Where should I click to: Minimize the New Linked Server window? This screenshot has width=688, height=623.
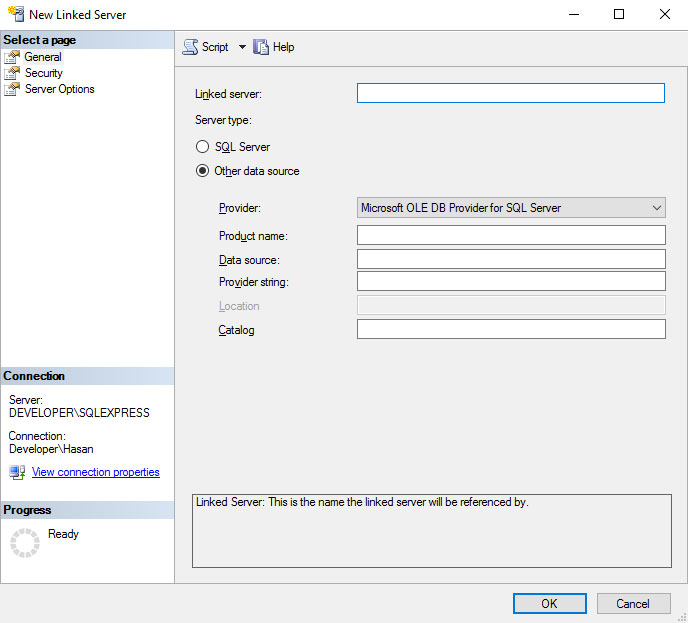[574, 14]
